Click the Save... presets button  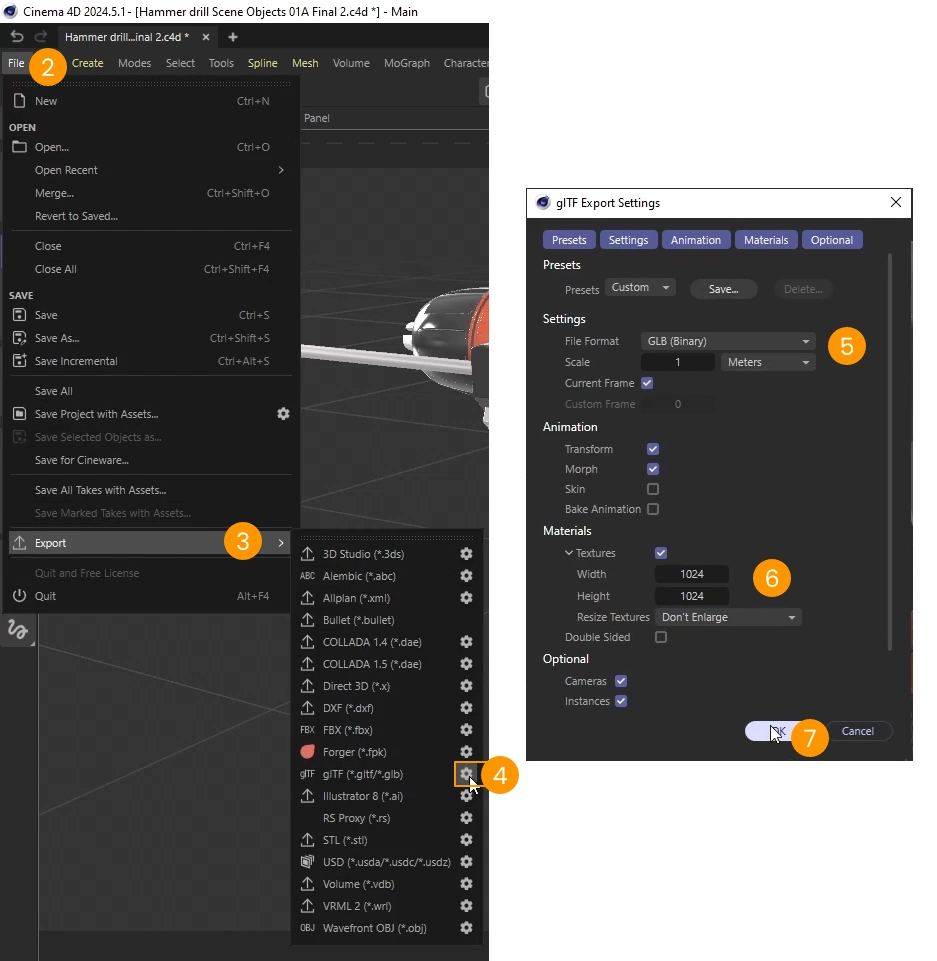723,289
